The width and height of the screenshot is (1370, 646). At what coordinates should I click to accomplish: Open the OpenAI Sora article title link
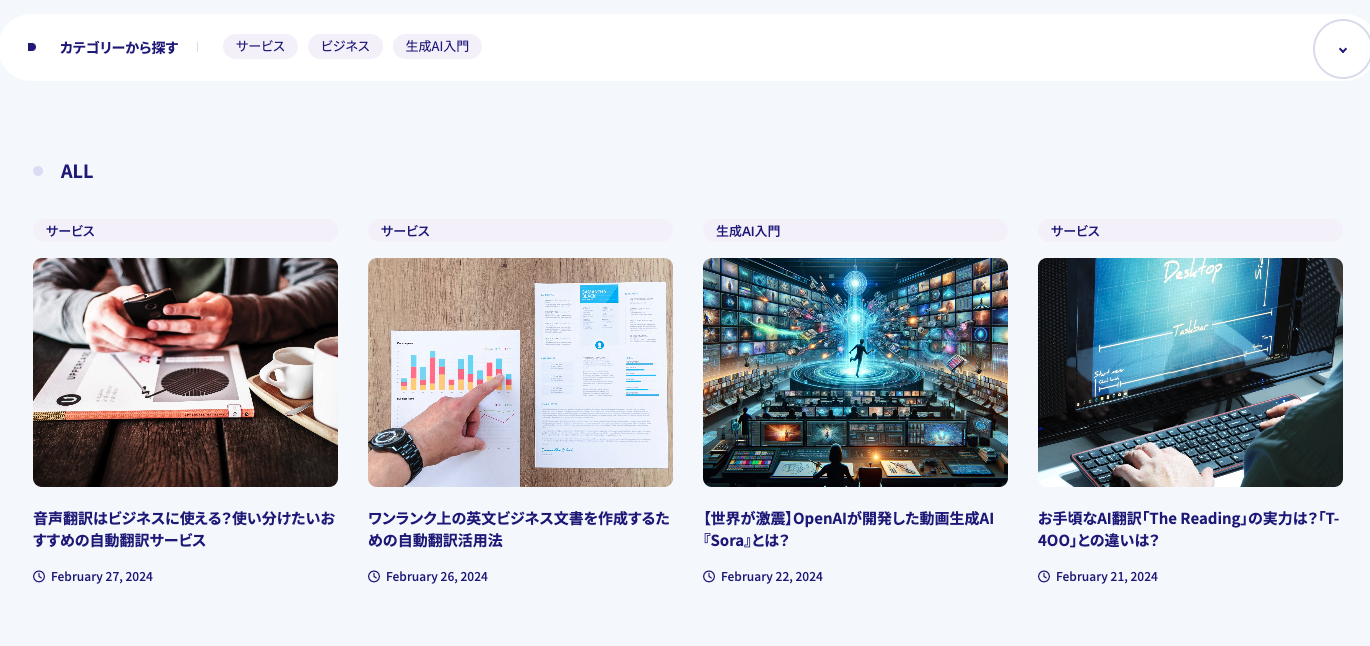pos(848,529)
